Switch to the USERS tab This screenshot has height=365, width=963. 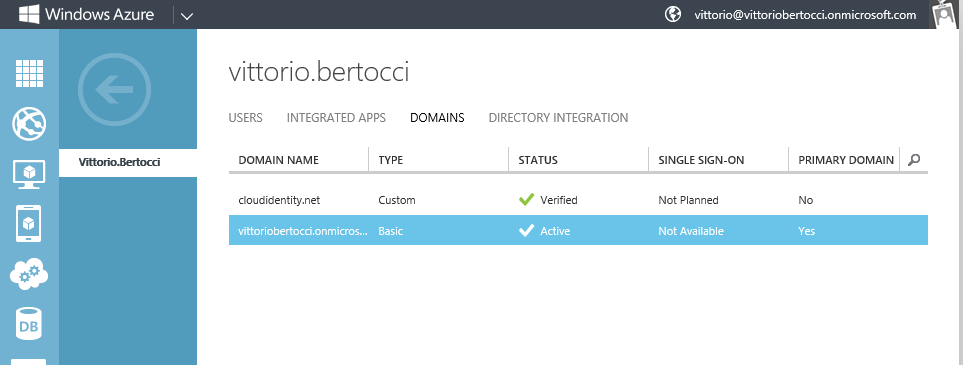coord(246,117)
